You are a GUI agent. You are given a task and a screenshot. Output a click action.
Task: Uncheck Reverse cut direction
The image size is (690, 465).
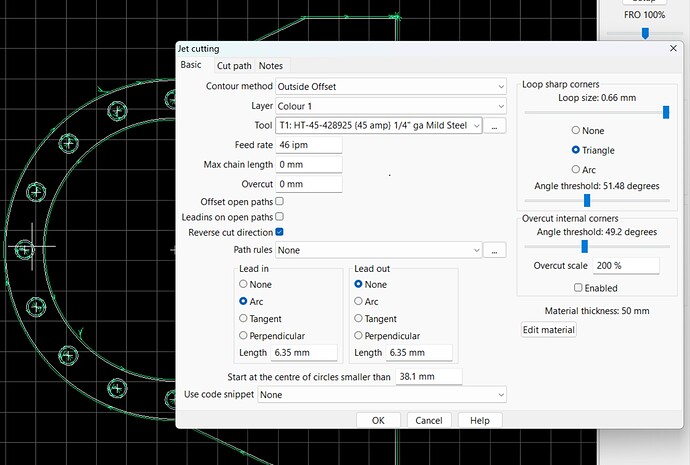279,232
